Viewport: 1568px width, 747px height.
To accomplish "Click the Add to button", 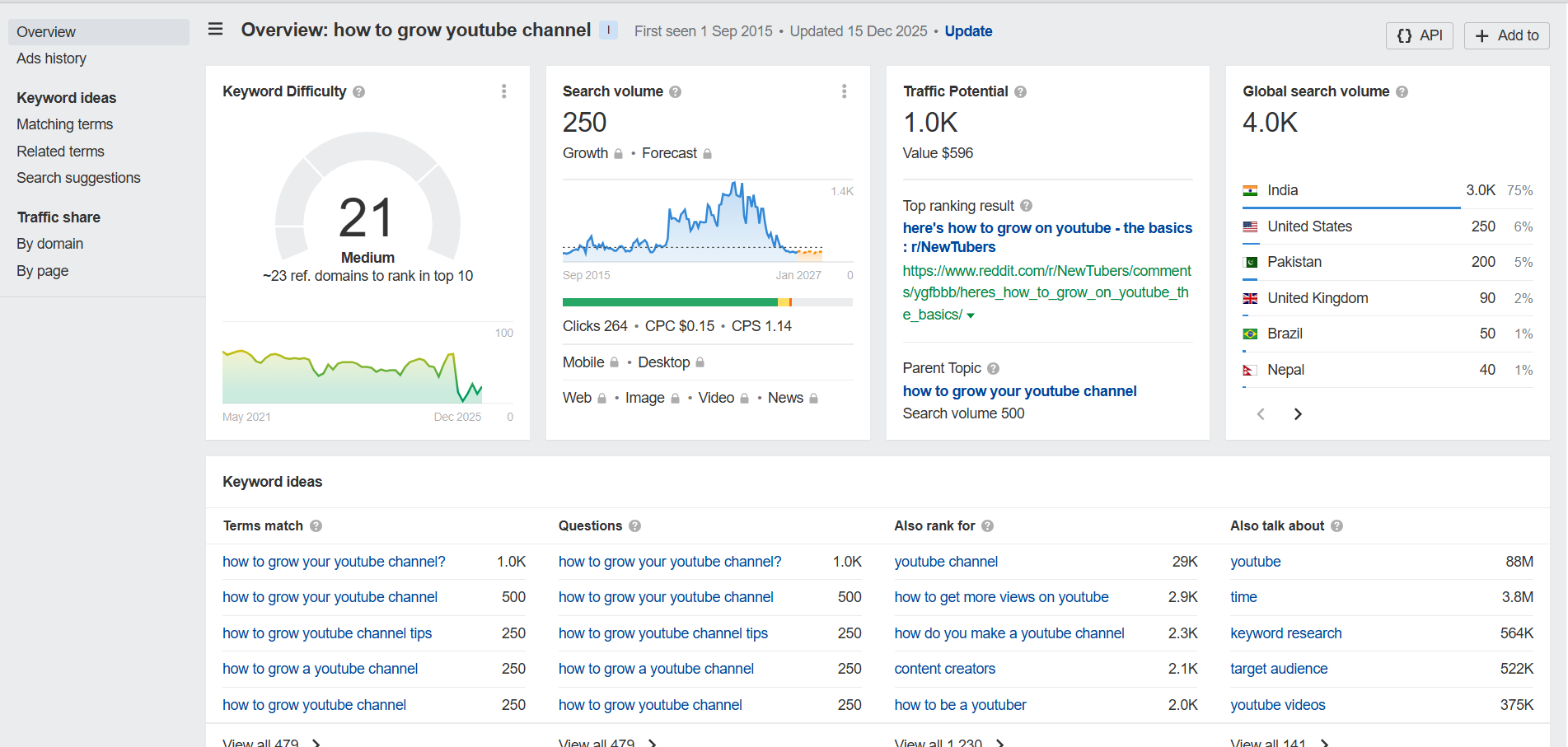I will coord(1507,35).
